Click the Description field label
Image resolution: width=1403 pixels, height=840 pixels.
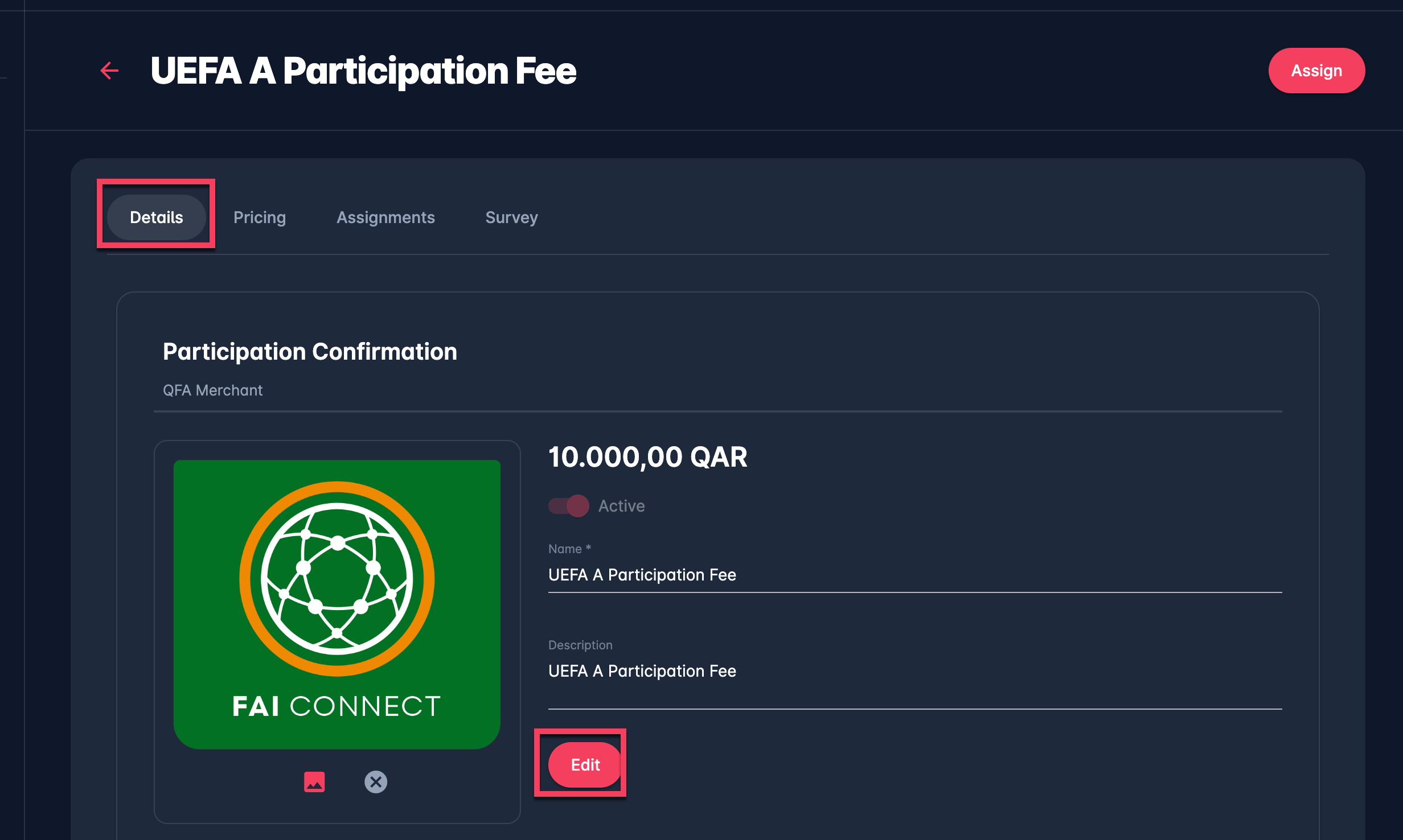(x=580, y=645)
